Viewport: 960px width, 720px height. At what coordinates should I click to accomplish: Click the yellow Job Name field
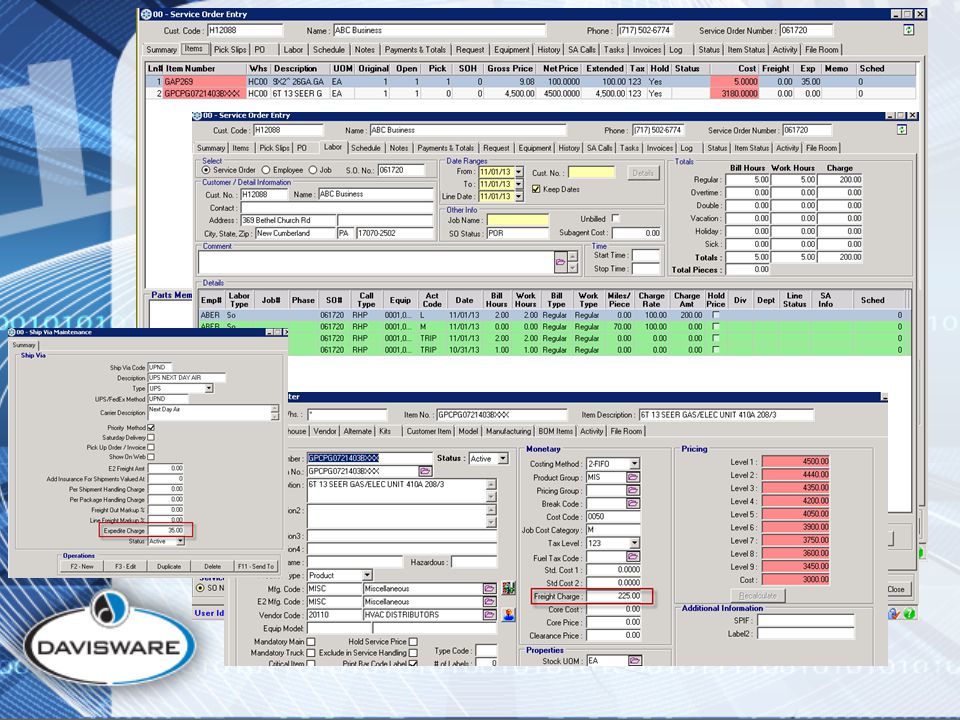coord(517,220)
